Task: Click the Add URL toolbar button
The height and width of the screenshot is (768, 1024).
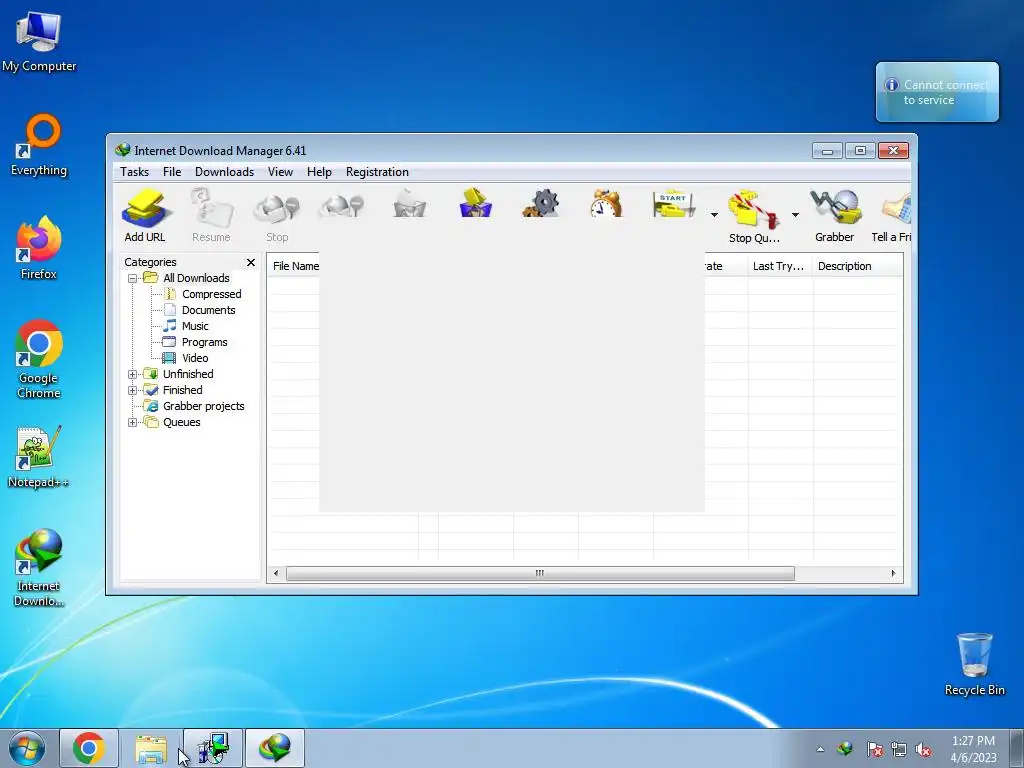Action: 145,216
